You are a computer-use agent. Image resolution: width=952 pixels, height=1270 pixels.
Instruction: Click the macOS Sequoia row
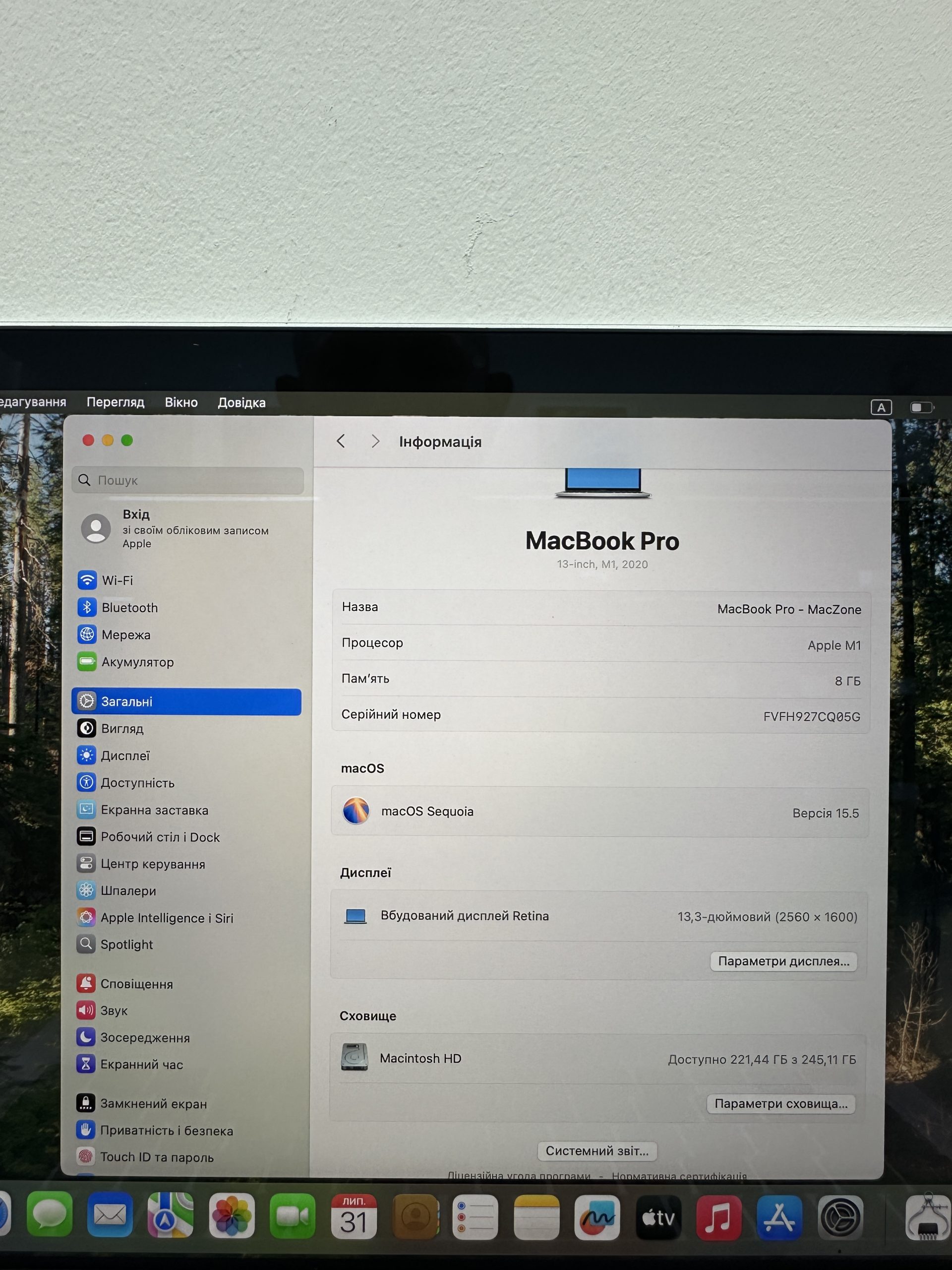[x=600, y=812]
